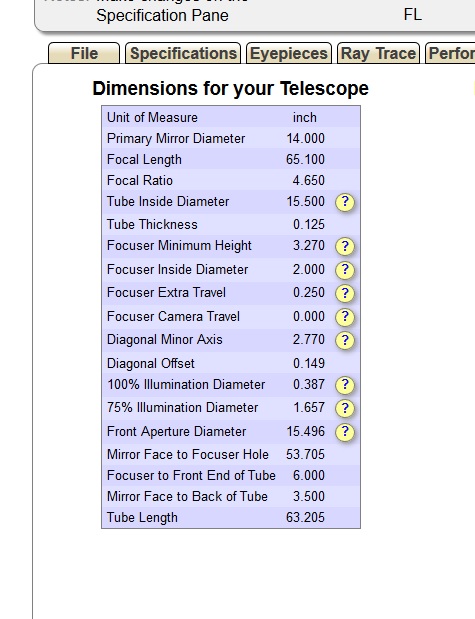Image resolution: width=475 pixels, height=619 pixels.
Task: Click the Tube Length value 63.205
Action: pyautogui.click(x=305, y=518)
